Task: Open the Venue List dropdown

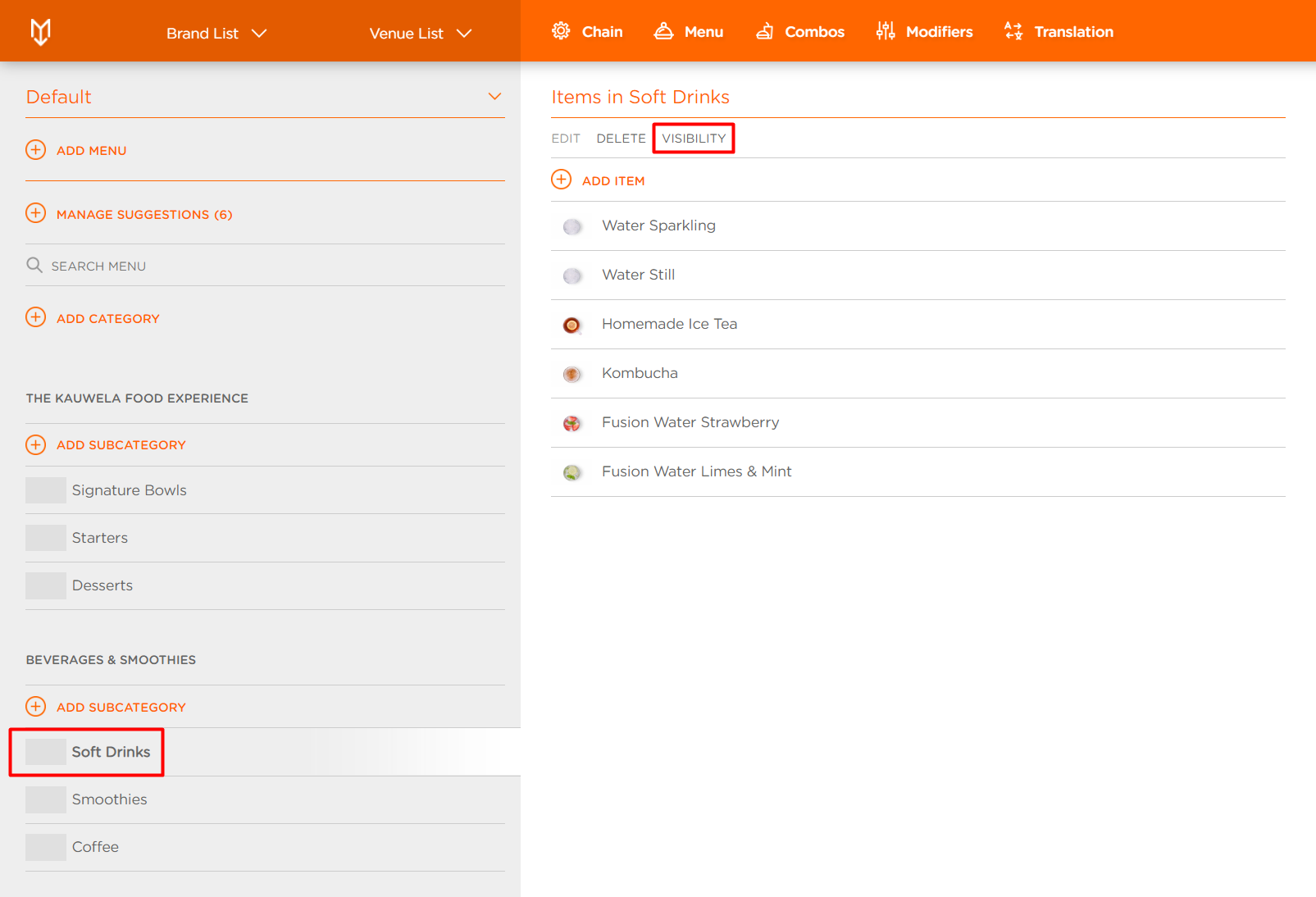Action: point(421,33)
